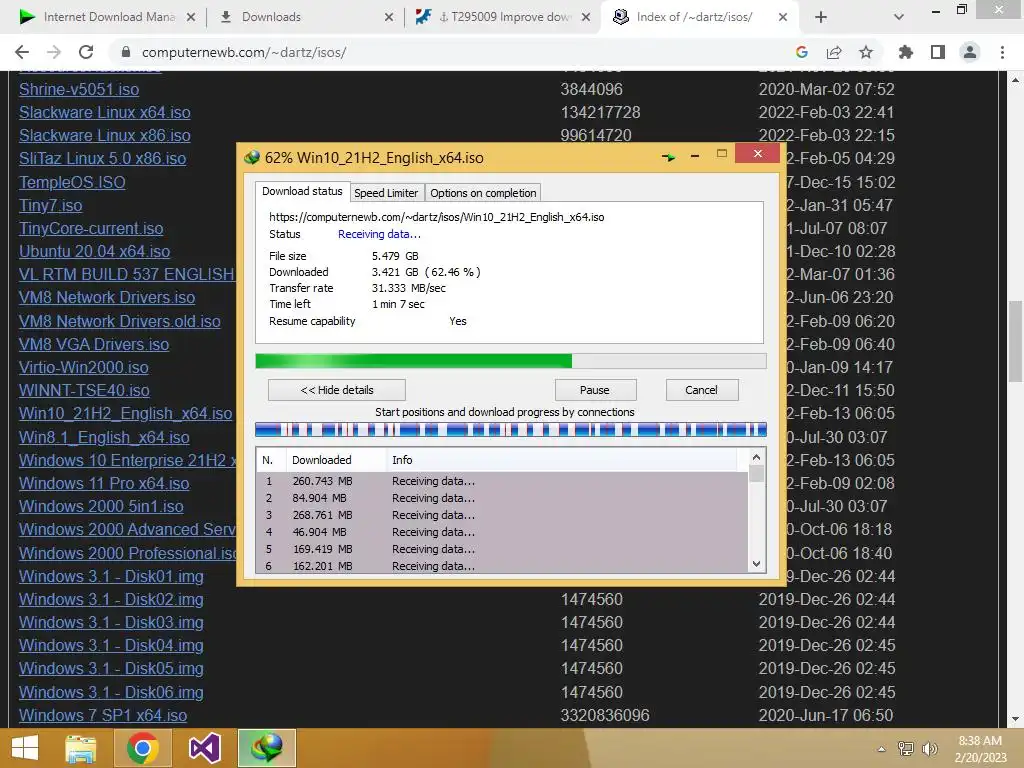Maximize the IDM download dialog
Viewport: 1024px width, 768px height.
722,153
